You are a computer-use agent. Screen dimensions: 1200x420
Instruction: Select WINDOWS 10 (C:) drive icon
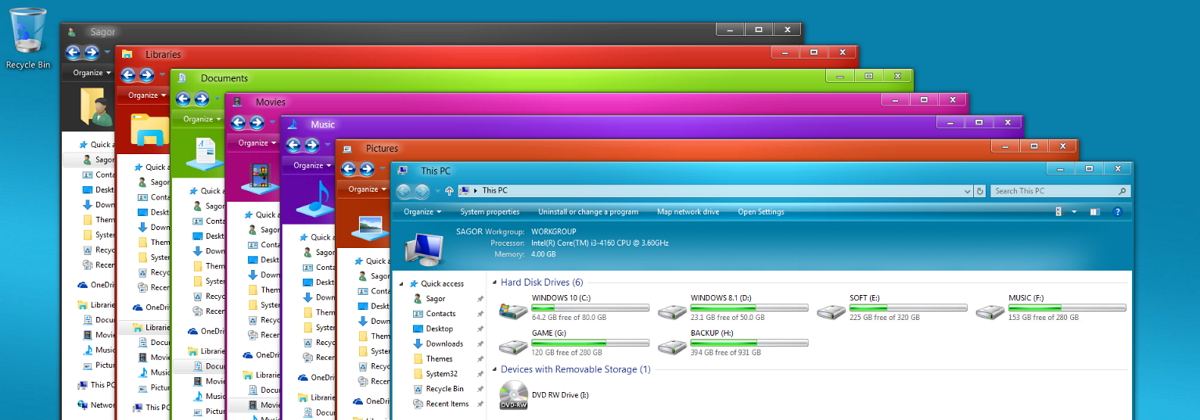[514, 311]
